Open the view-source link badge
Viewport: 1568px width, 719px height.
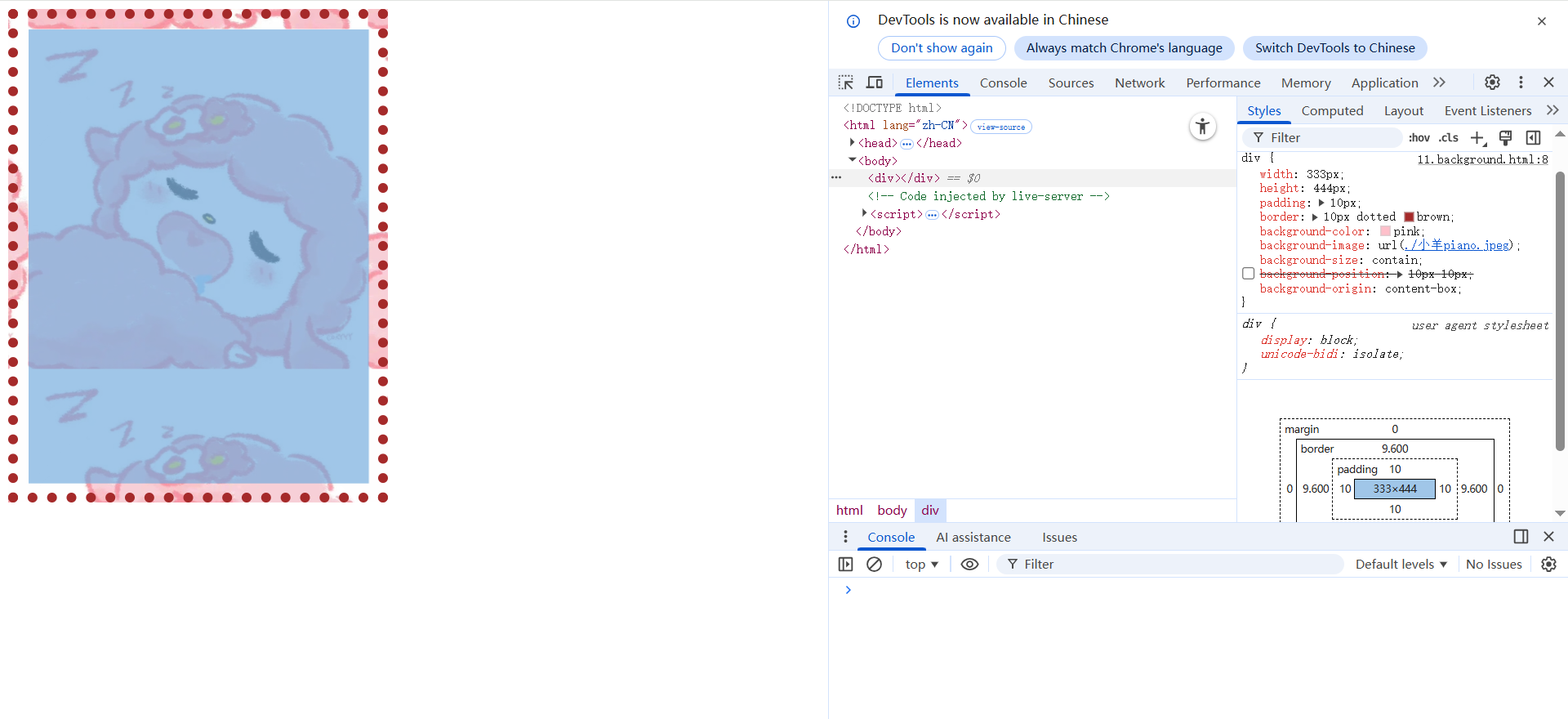(x=1000, y=127)
